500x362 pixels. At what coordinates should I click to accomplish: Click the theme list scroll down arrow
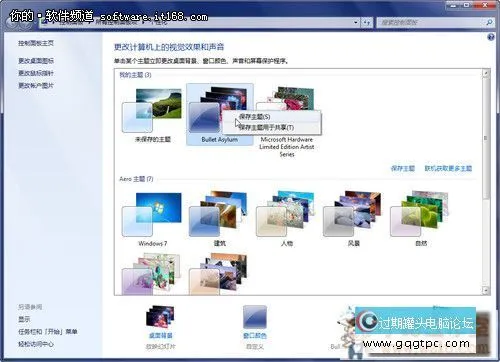[x=486, y=291]
